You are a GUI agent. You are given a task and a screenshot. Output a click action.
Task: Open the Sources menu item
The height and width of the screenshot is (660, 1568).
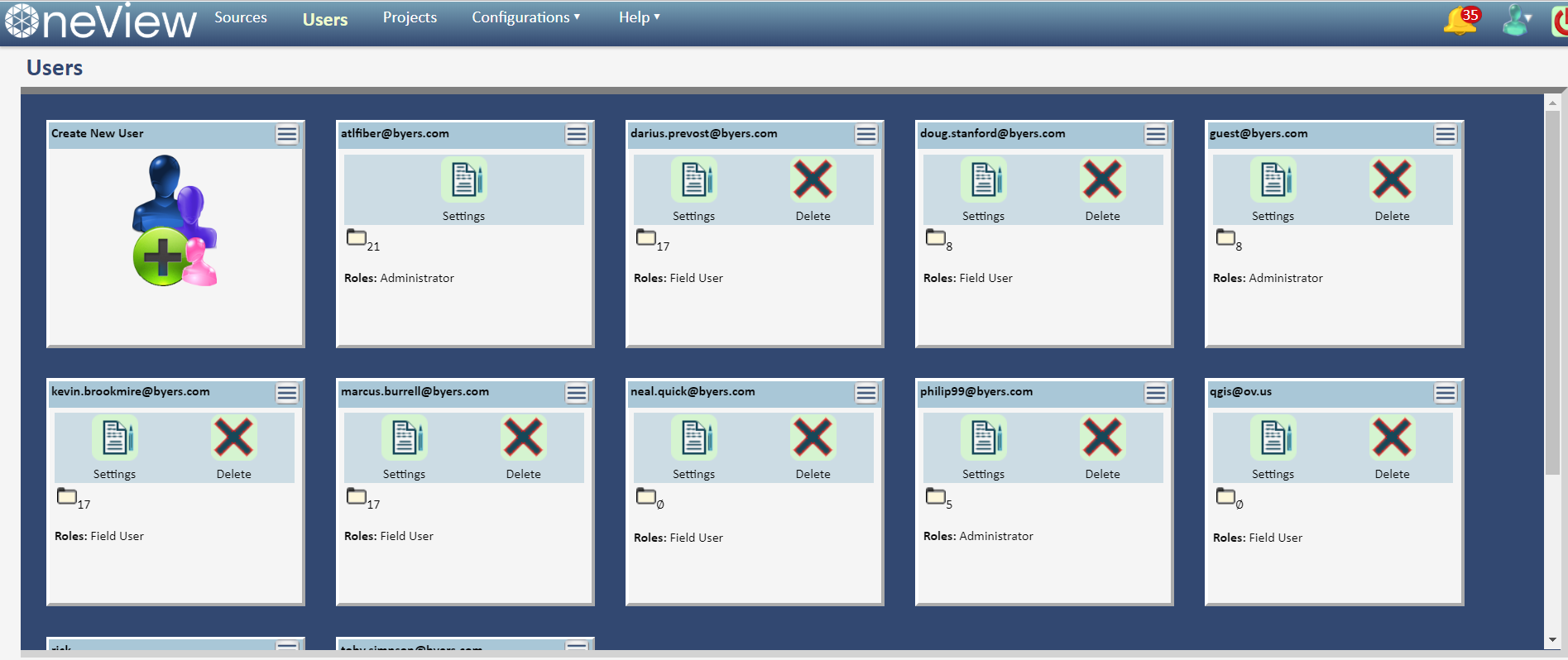pyautogui.click(x=241, y=17)
